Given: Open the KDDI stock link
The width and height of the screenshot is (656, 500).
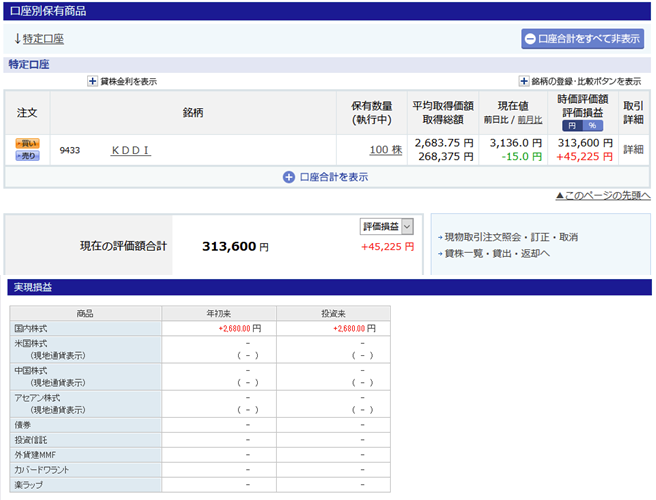Looking at the screenshot, I should tap(130, 150).
